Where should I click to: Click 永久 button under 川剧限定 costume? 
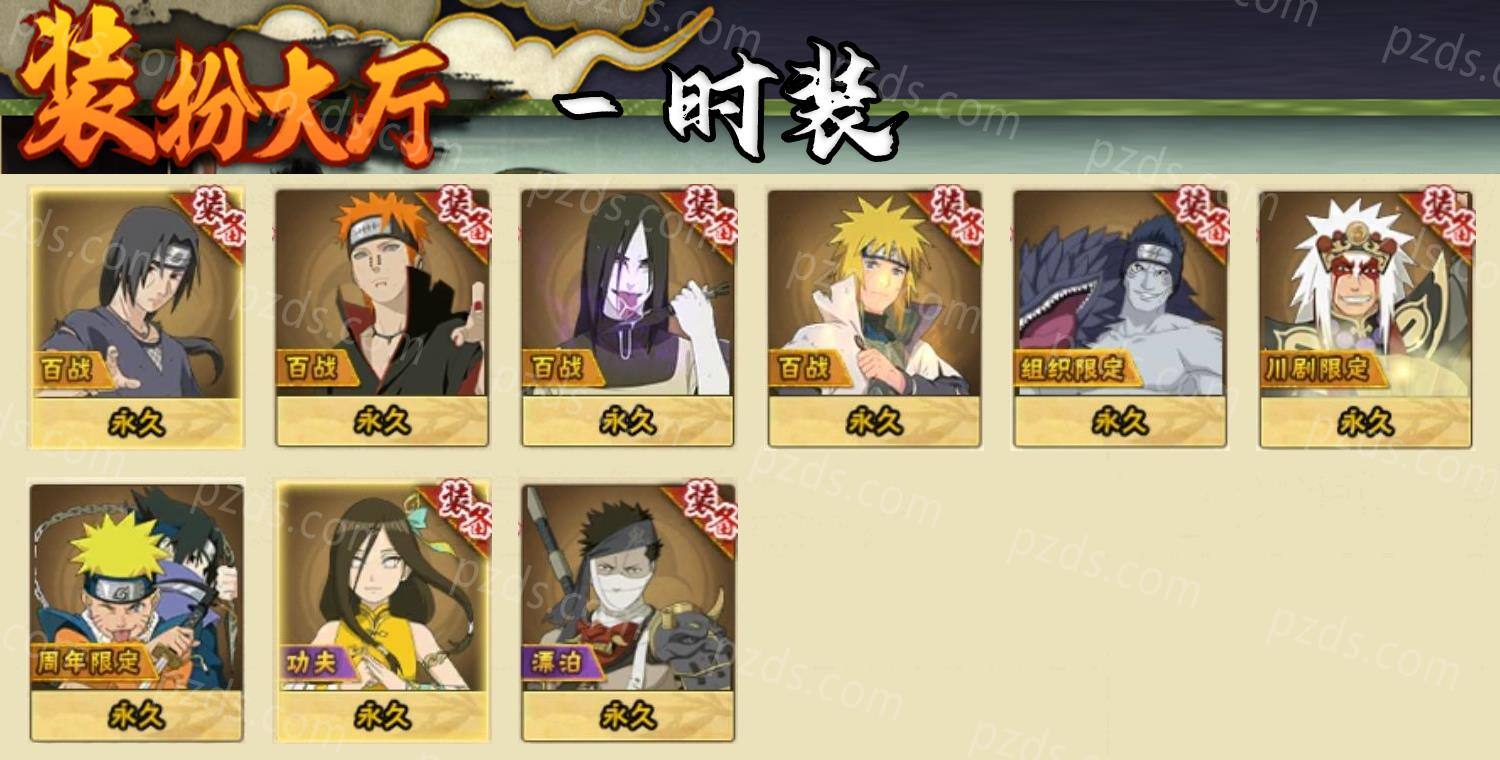click(x=1366, y=422)
